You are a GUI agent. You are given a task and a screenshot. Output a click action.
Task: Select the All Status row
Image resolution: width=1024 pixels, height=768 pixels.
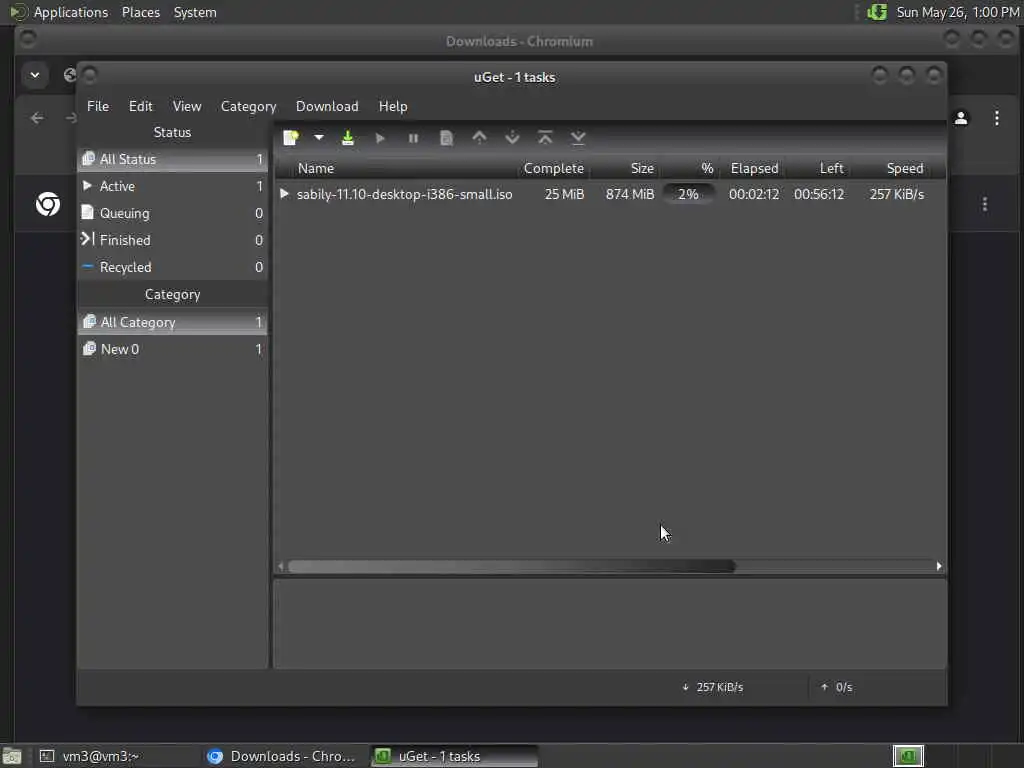(x=173, y=159)
